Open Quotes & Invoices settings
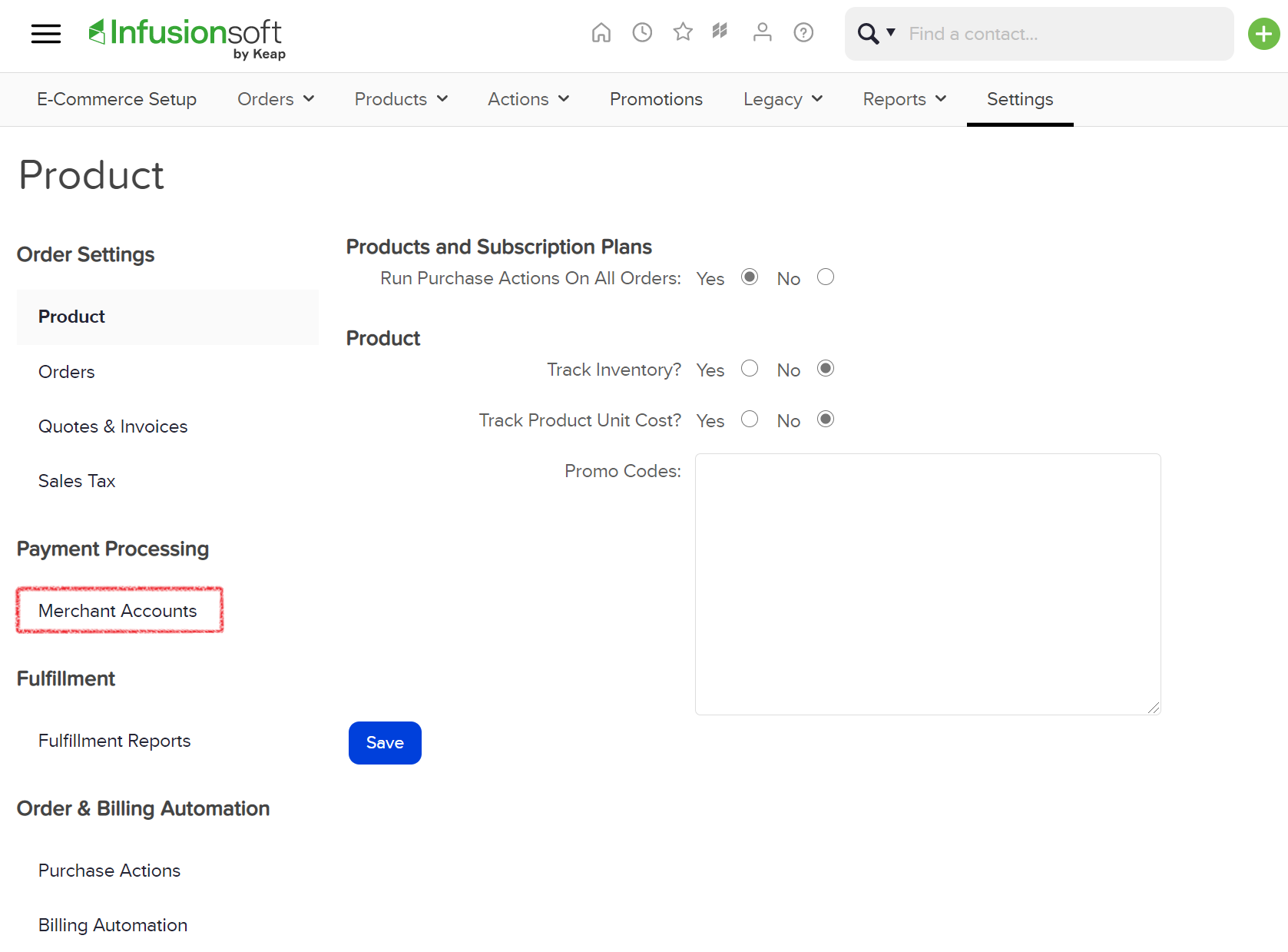Screen dimensions: 1288x952 pyautogui.click(x=113, y=426)
